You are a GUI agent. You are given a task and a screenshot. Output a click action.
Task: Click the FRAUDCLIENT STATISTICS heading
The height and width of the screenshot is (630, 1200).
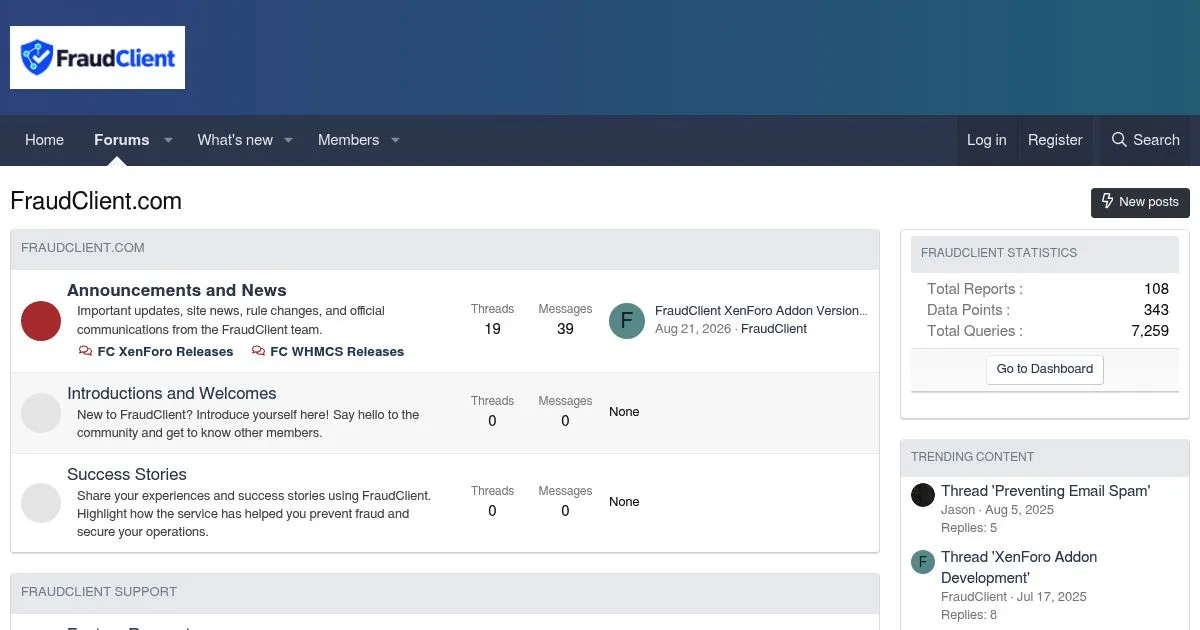tap(999, 253)
